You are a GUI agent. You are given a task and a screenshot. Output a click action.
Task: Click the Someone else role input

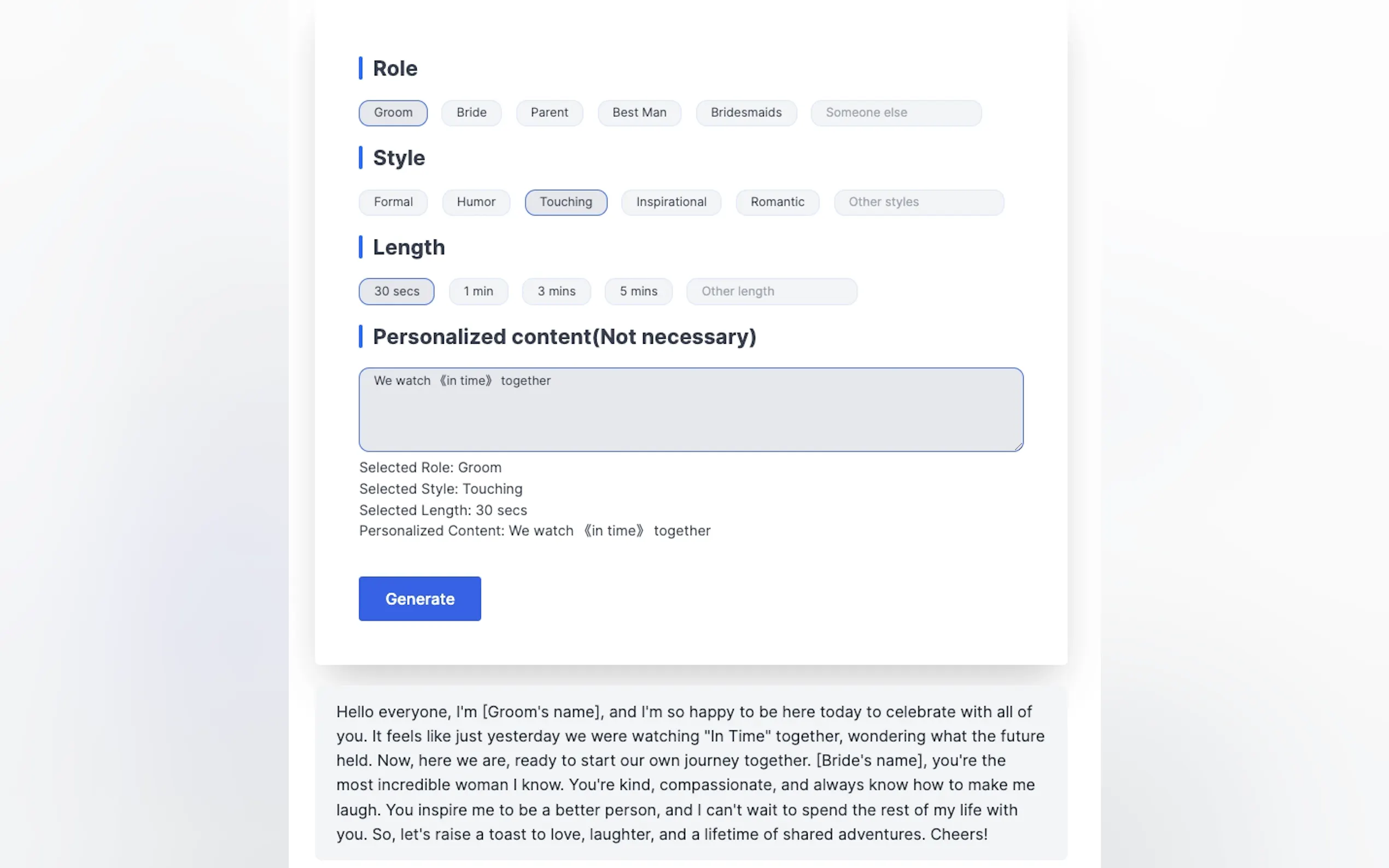point(896,113)
